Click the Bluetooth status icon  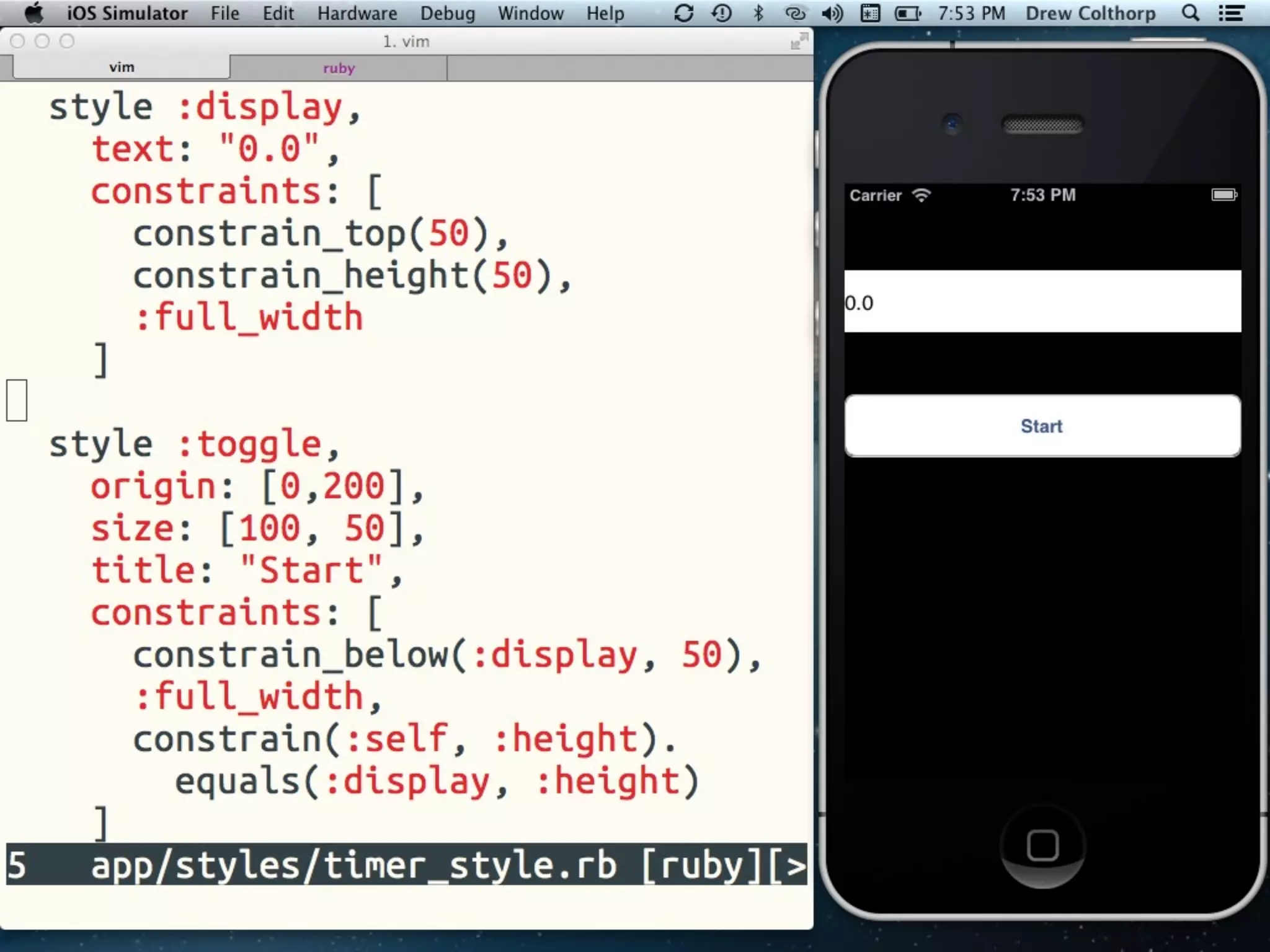pyautogui.click(x=758, y=13)
